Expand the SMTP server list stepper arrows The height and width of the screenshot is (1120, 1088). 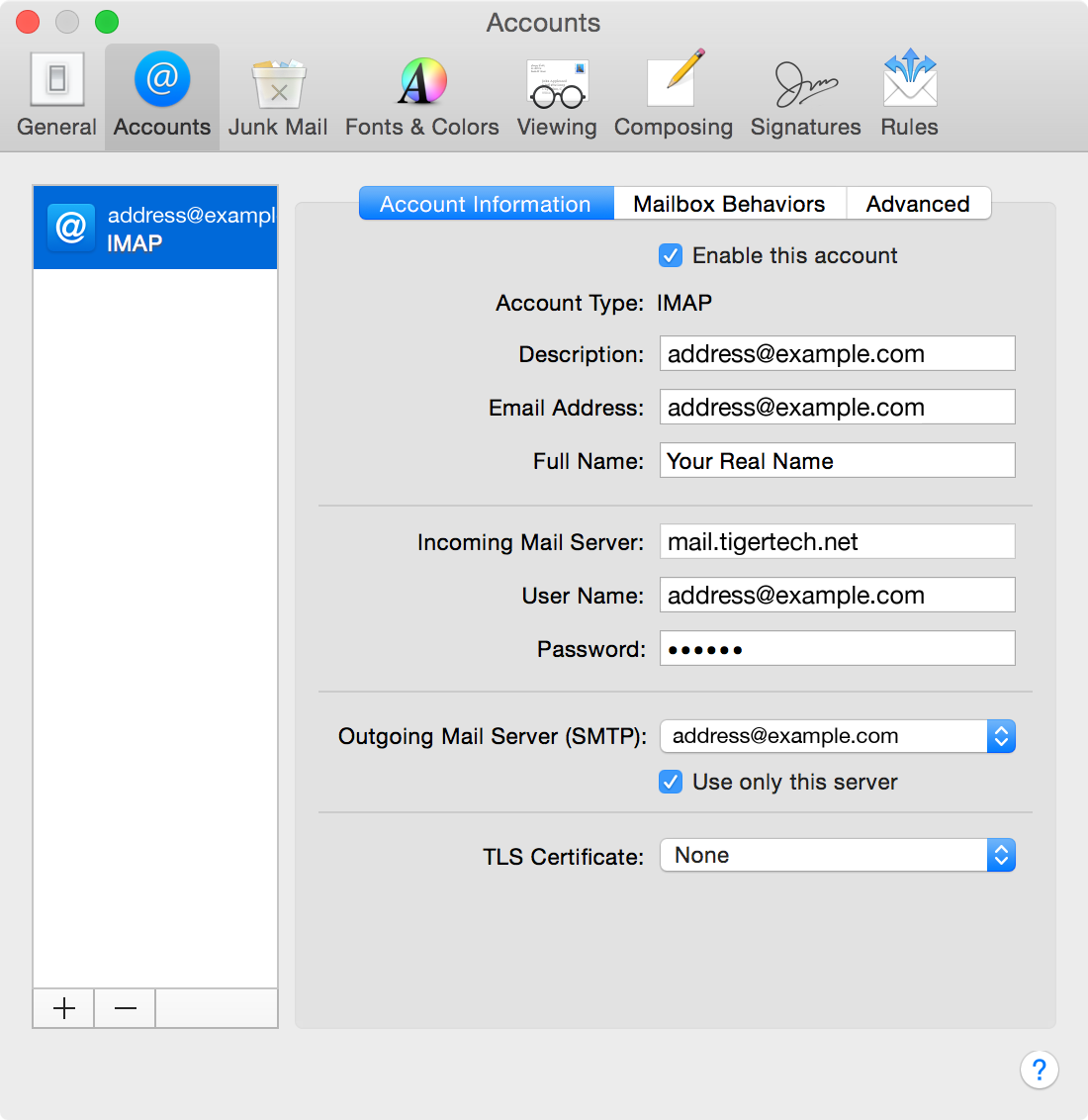tap(1001, 736)
